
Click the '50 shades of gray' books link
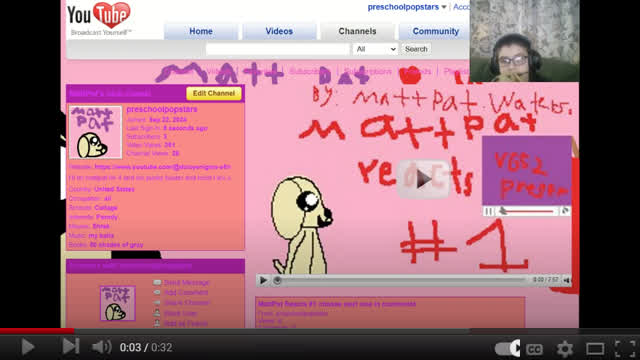pos(116,245)
